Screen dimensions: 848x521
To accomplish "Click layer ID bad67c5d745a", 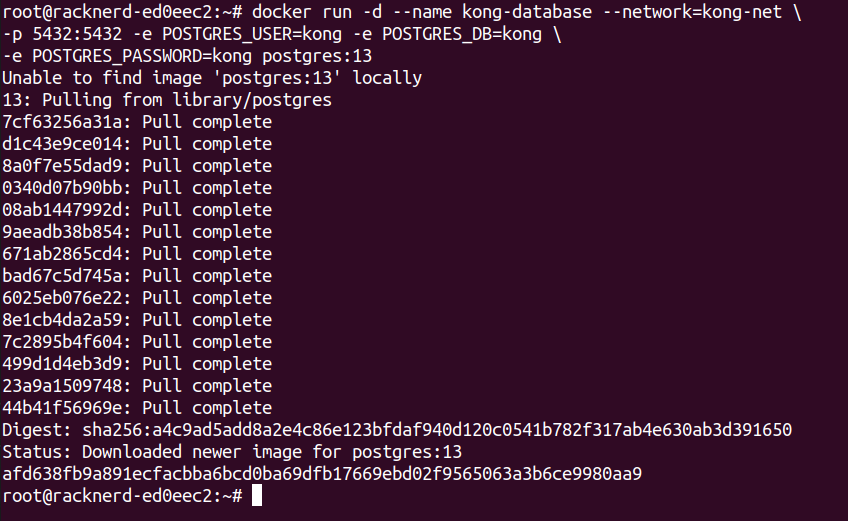I will pyautogui.click(x=67, y=276).
